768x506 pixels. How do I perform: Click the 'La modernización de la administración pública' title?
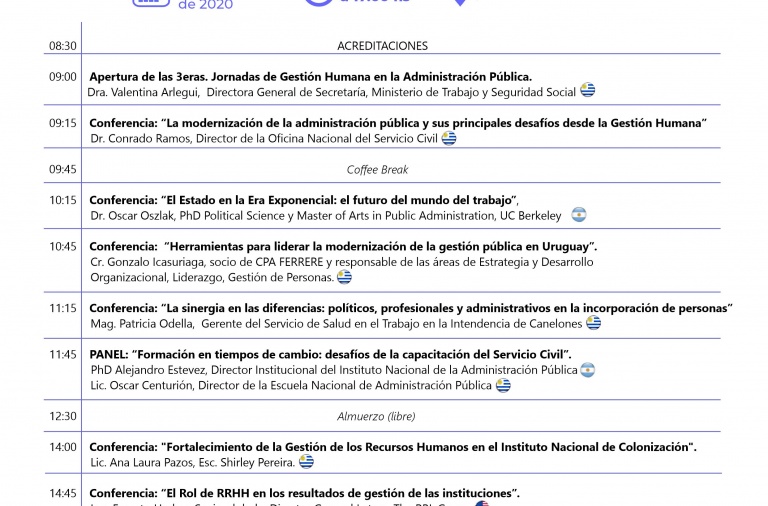click(x=398, y=123)
